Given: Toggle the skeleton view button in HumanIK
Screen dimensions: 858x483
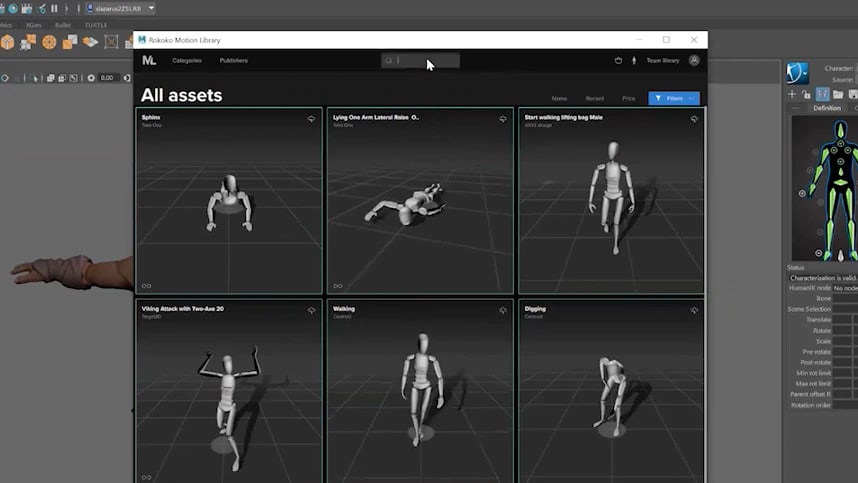Looking at the screenshot, I should [x=822, y=95].
